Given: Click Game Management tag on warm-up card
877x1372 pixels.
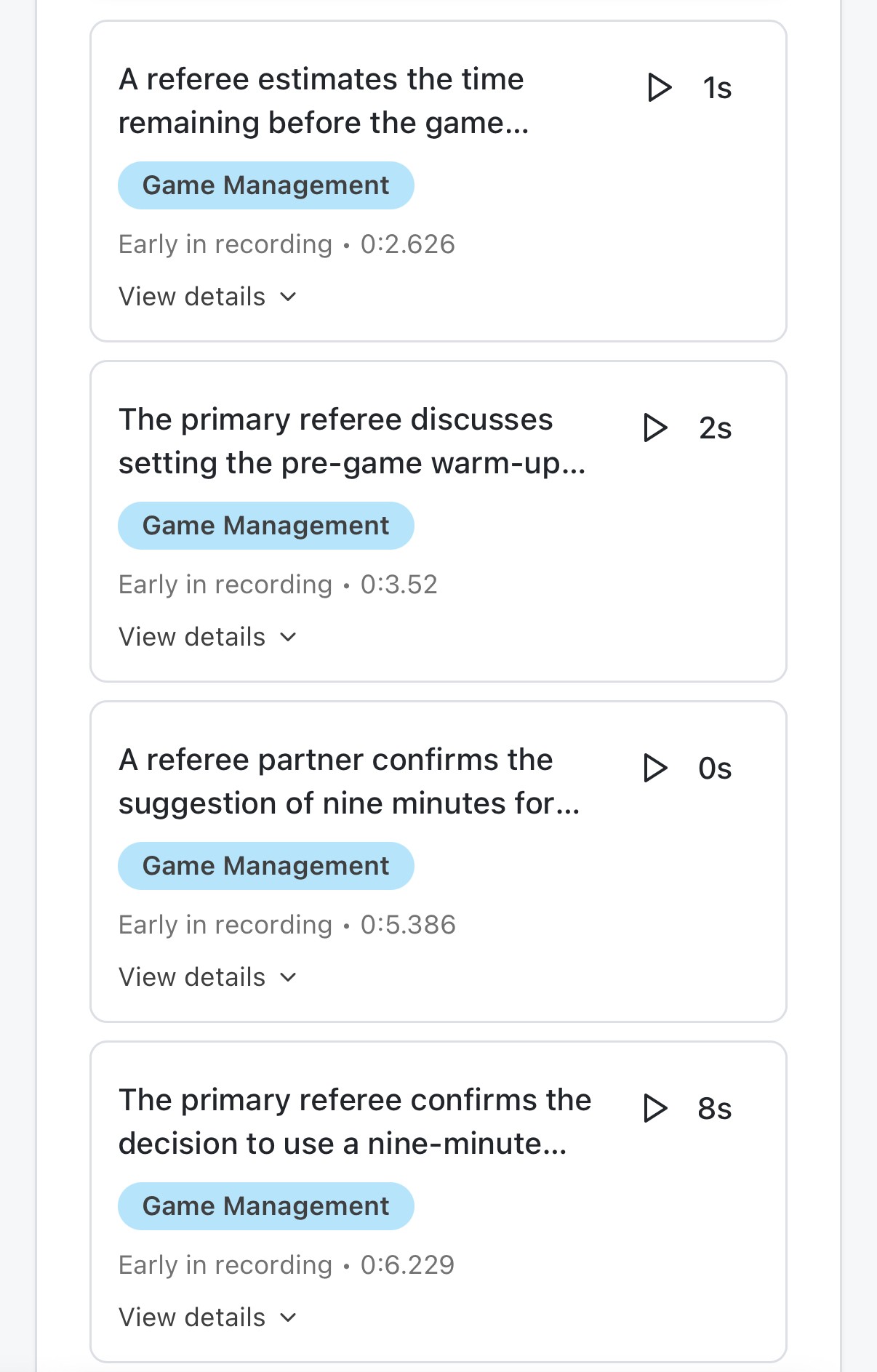Looking at the screenshot, I should (x=265, y=526).
